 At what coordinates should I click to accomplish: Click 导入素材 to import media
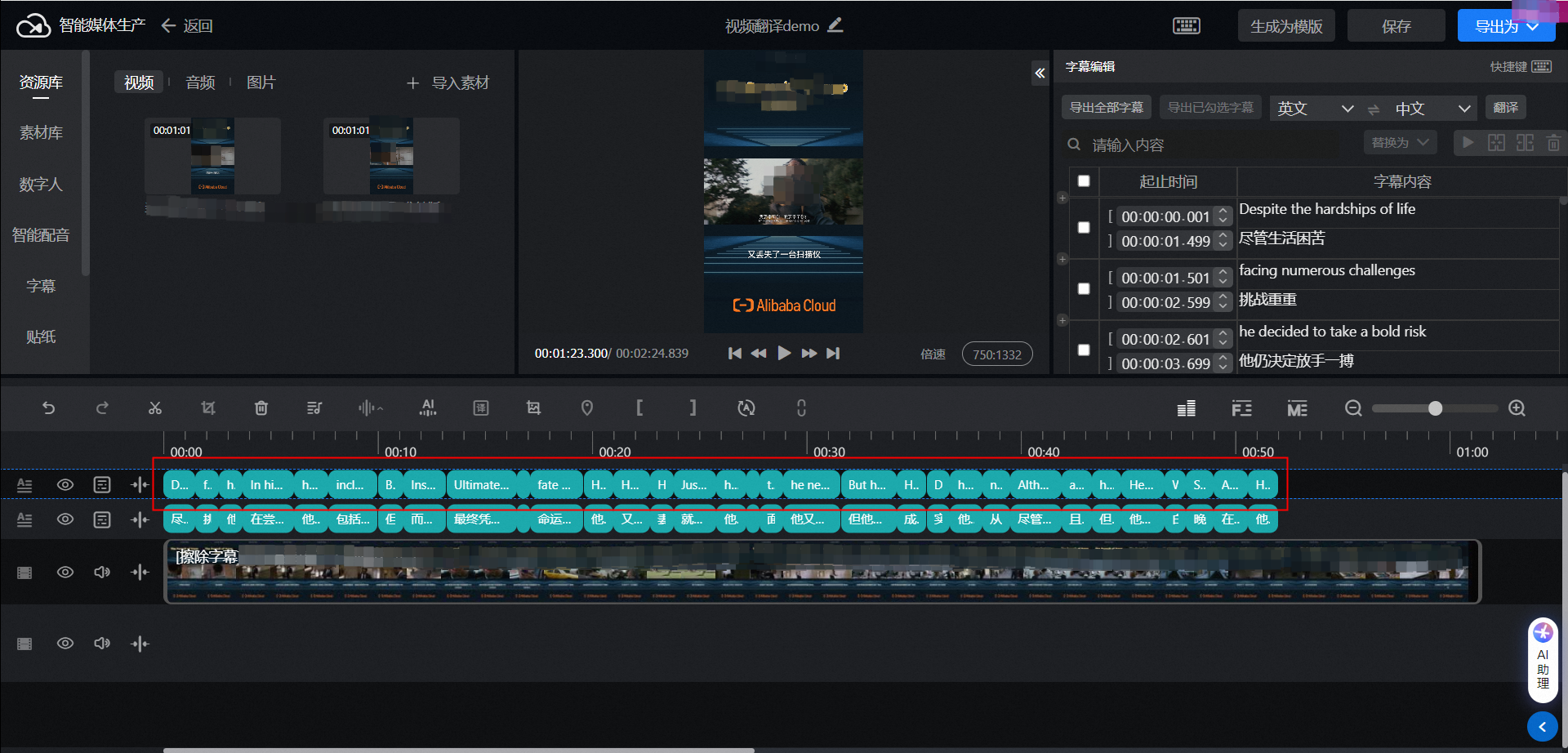pyautogui.click(x=448, y=82)
